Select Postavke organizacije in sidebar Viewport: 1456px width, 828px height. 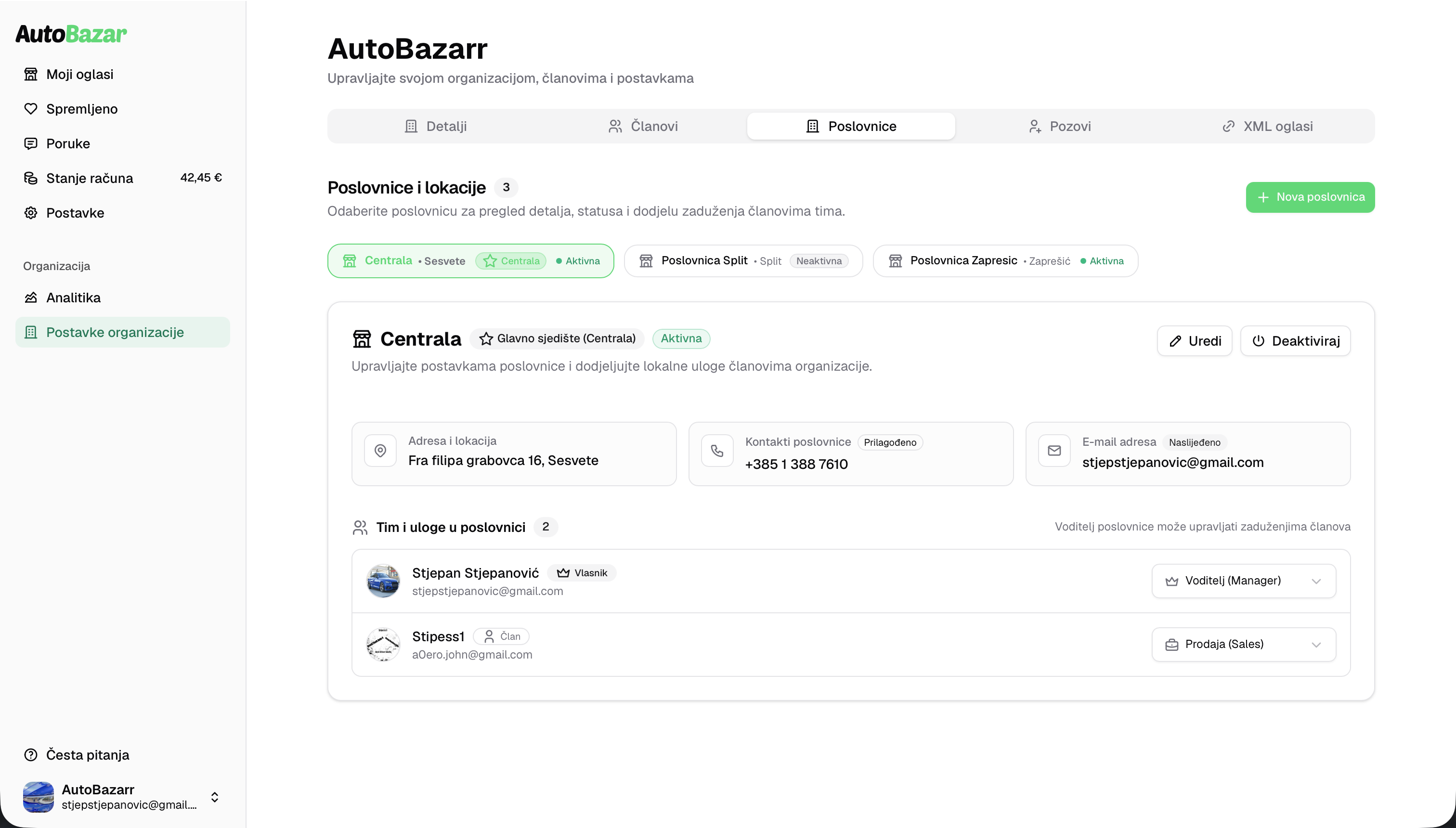point(123,333)
